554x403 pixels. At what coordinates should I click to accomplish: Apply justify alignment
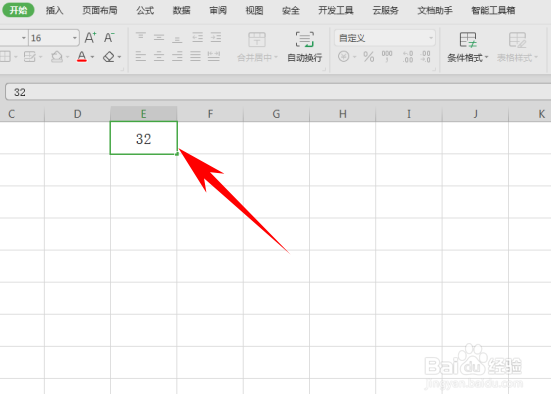point(195,56)
